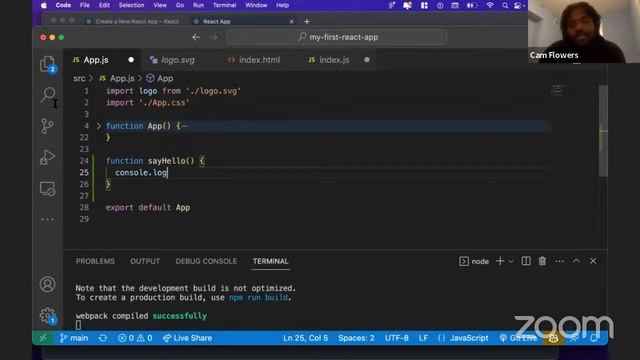This screenshot has width=640, height=360.
Task: Expand the folded function App block
Action: (98, 126)
